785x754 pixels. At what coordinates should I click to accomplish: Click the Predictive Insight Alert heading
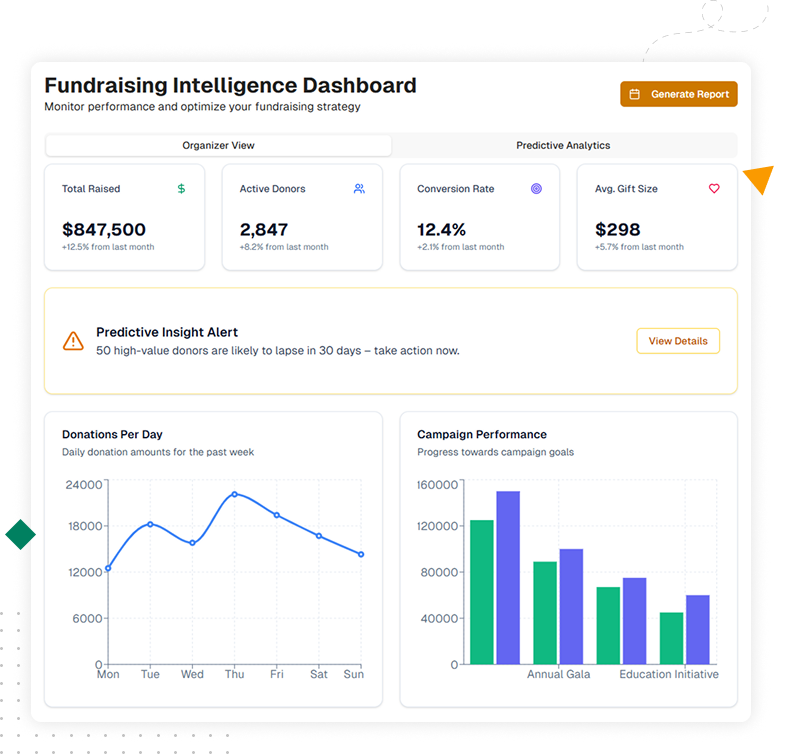tap(167, 332)
